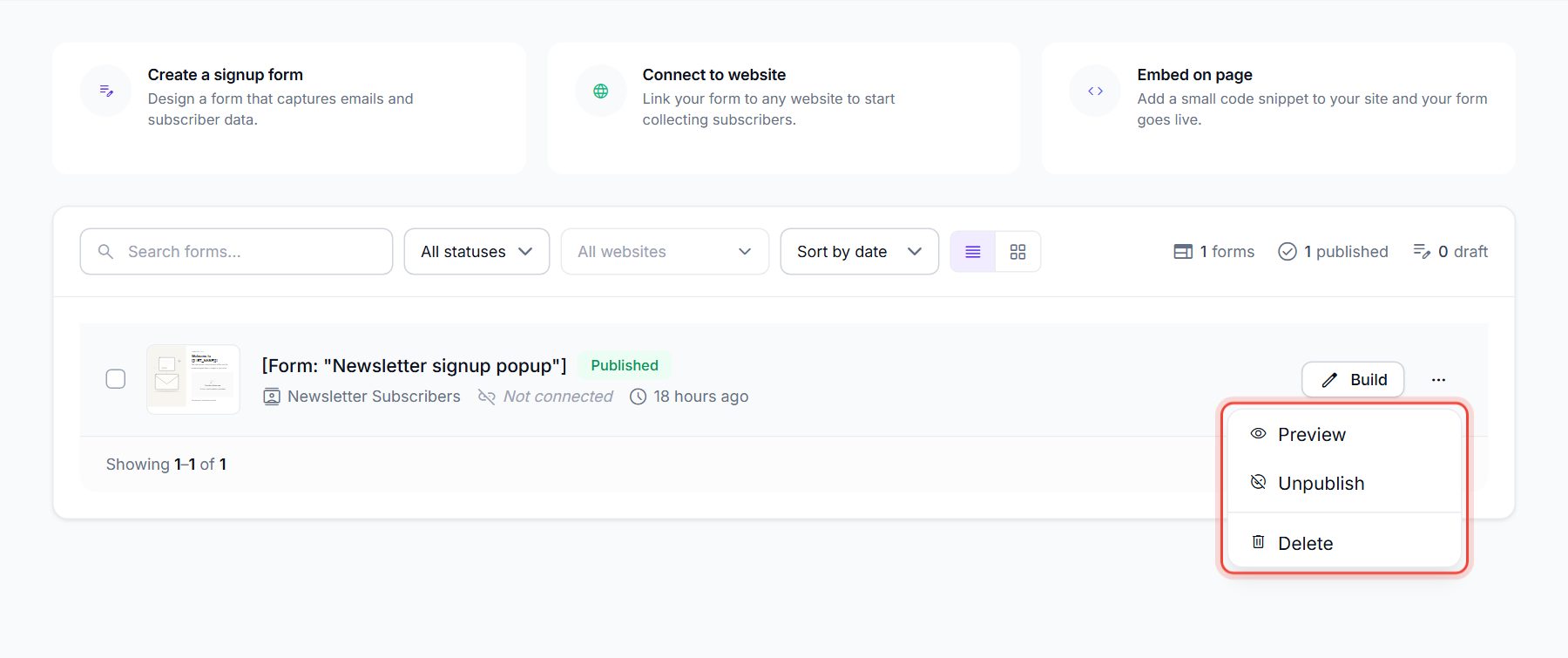Switch to grid view layout
Screen dimensions: 1568x658
[1017, 252]
